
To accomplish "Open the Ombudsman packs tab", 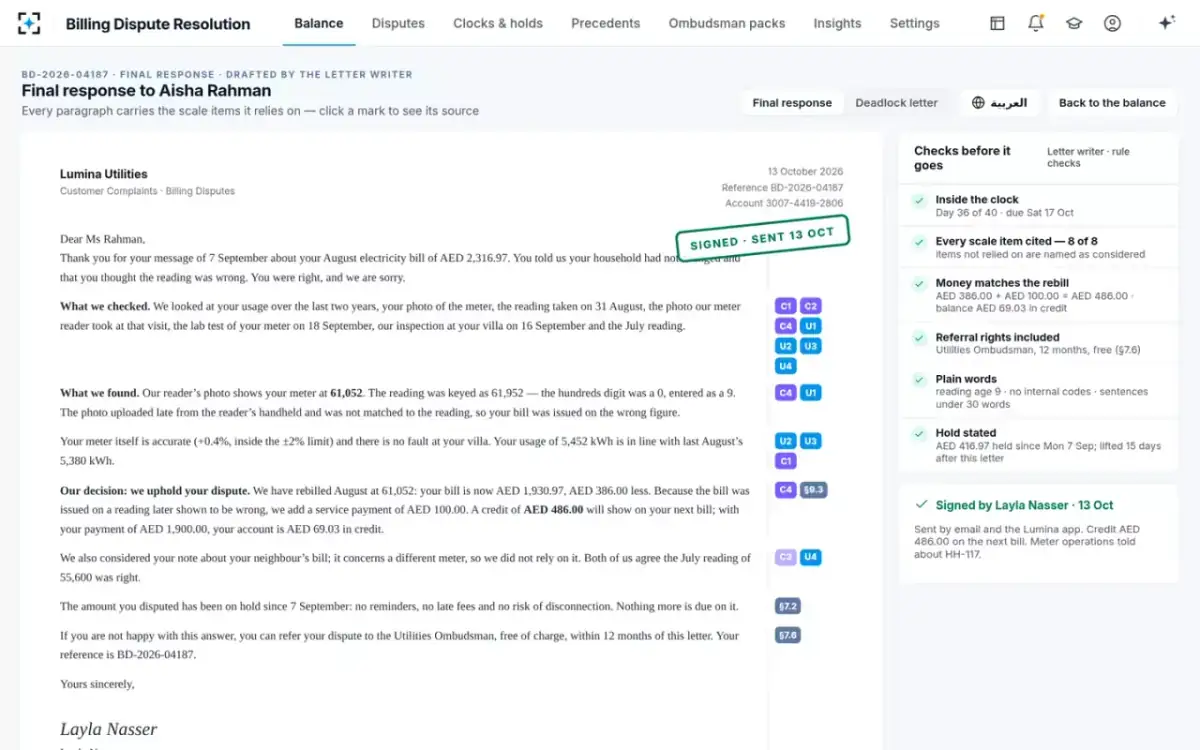I will pos(727,23).
